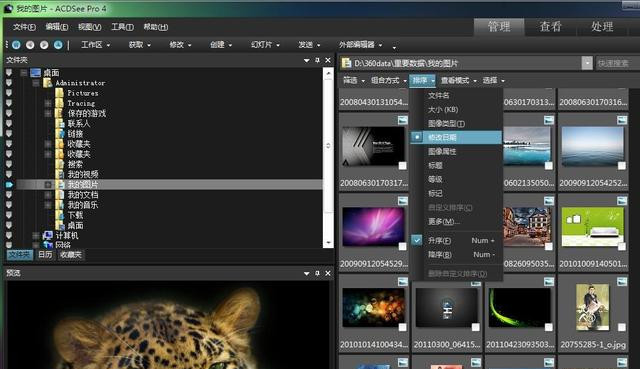Viewport: 640px width, 369px height.
Task: Click the image-type badge on purple wallpaper thumbnail
Action: point(402,201)
